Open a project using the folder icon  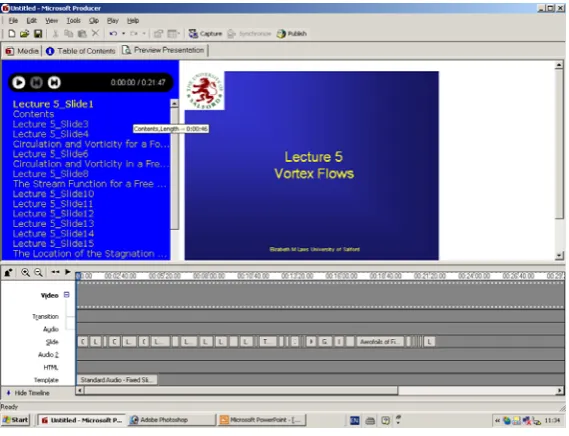[x=24, y=34]
